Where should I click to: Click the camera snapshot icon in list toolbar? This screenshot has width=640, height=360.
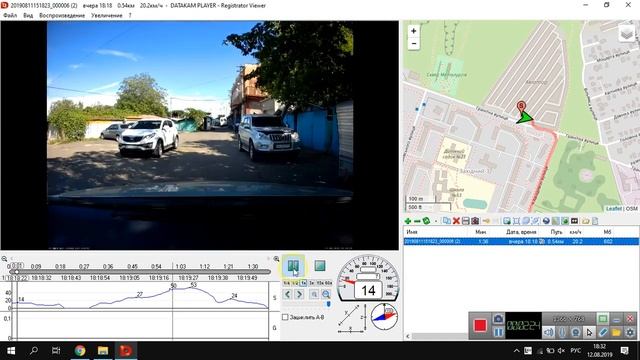(x=475, y=221)
